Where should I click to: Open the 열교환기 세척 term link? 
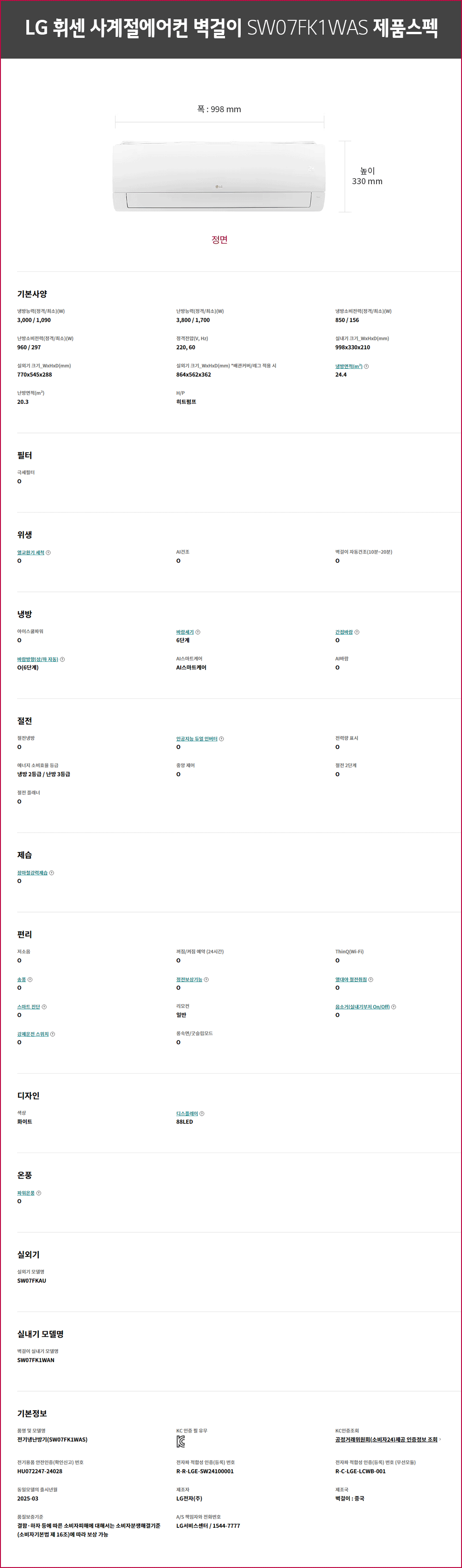[30, 553]
